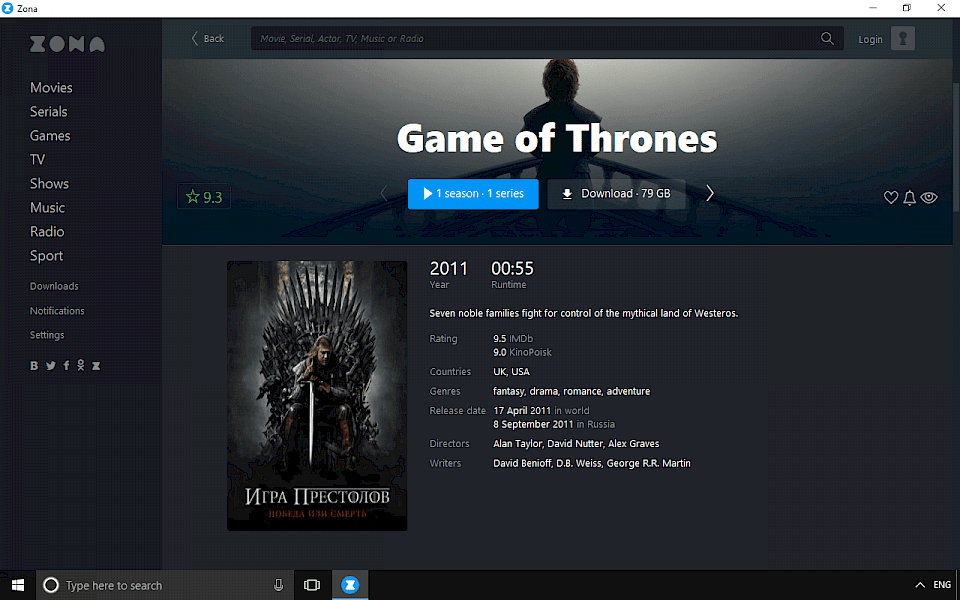Viewport: 960px width, 600px height.
Task: Open the Games section
Action: click(50, 136)
